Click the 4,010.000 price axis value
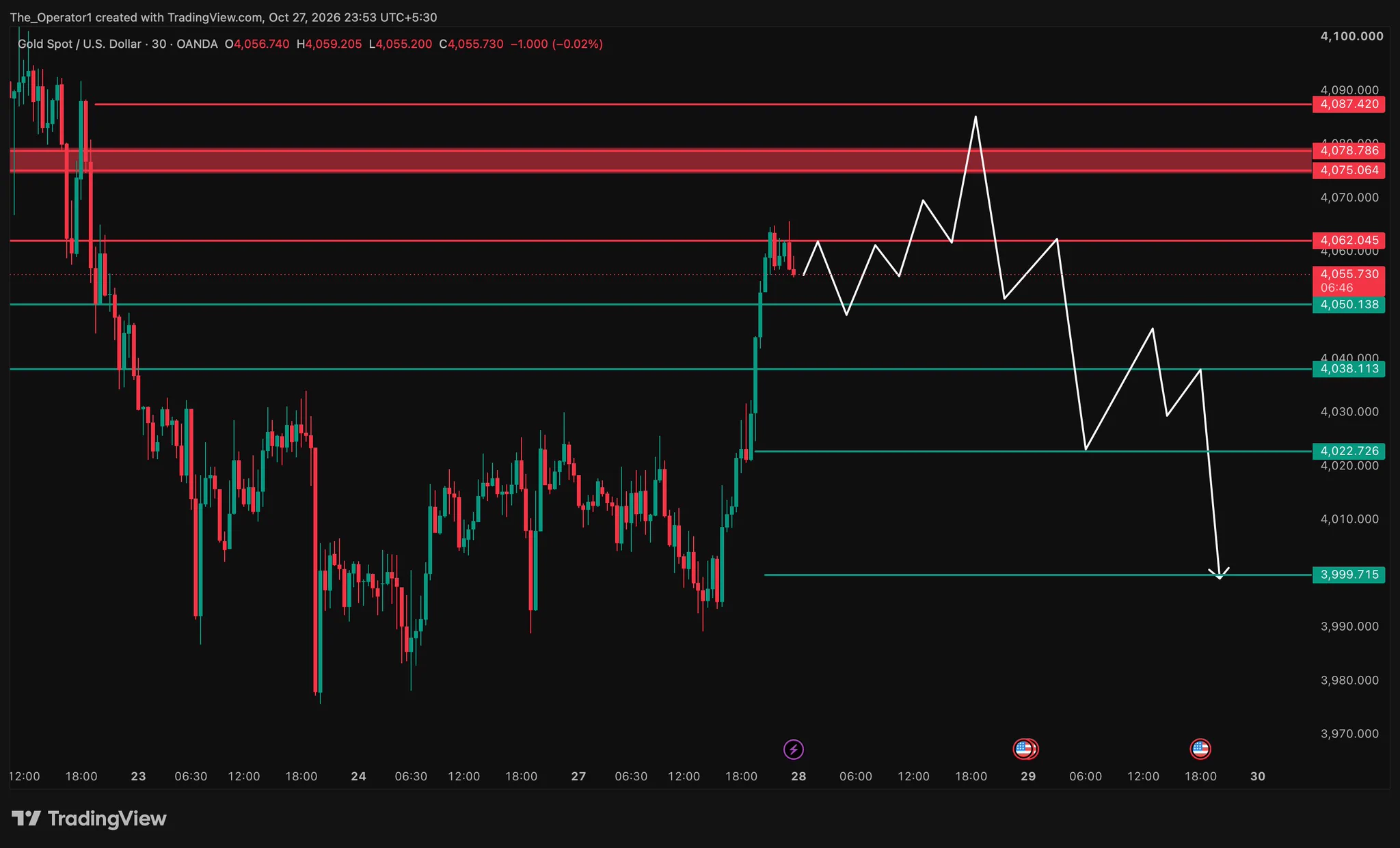This screenshot has height=848, width=1400. [x=1349, y=519]
